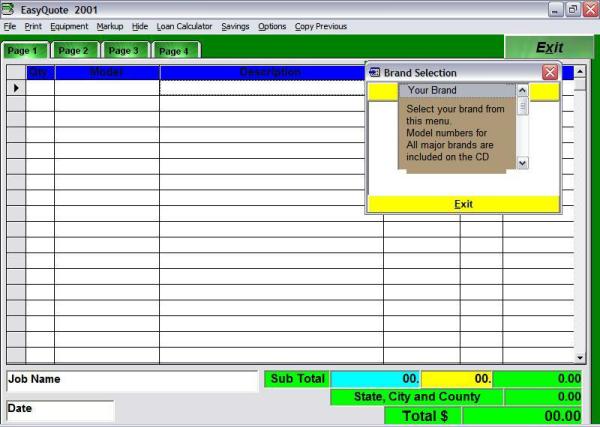
Task: Click the green subtotal 0.00 value
Action: click(537, 379)
